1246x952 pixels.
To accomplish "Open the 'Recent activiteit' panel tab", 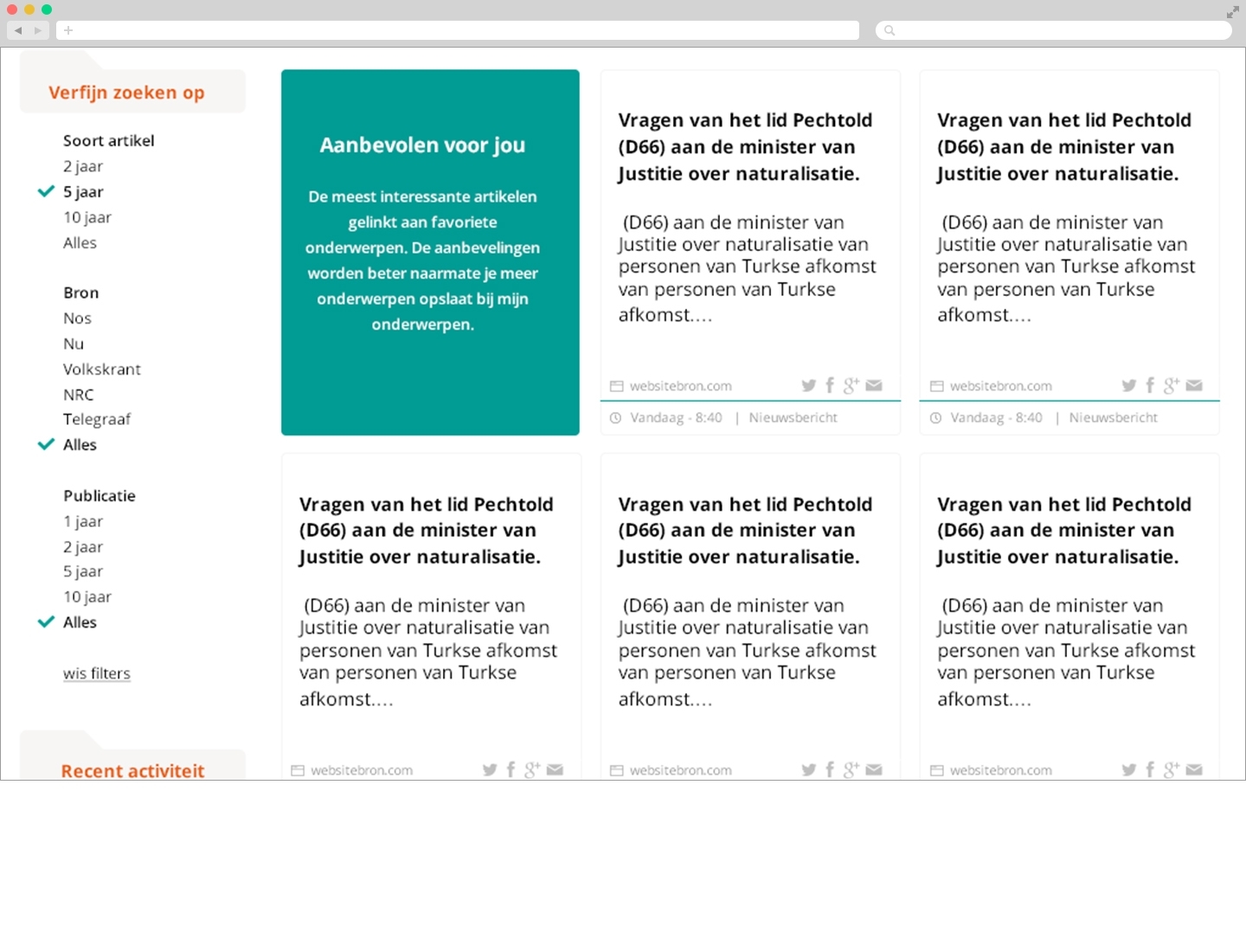I will pos(132,770).
